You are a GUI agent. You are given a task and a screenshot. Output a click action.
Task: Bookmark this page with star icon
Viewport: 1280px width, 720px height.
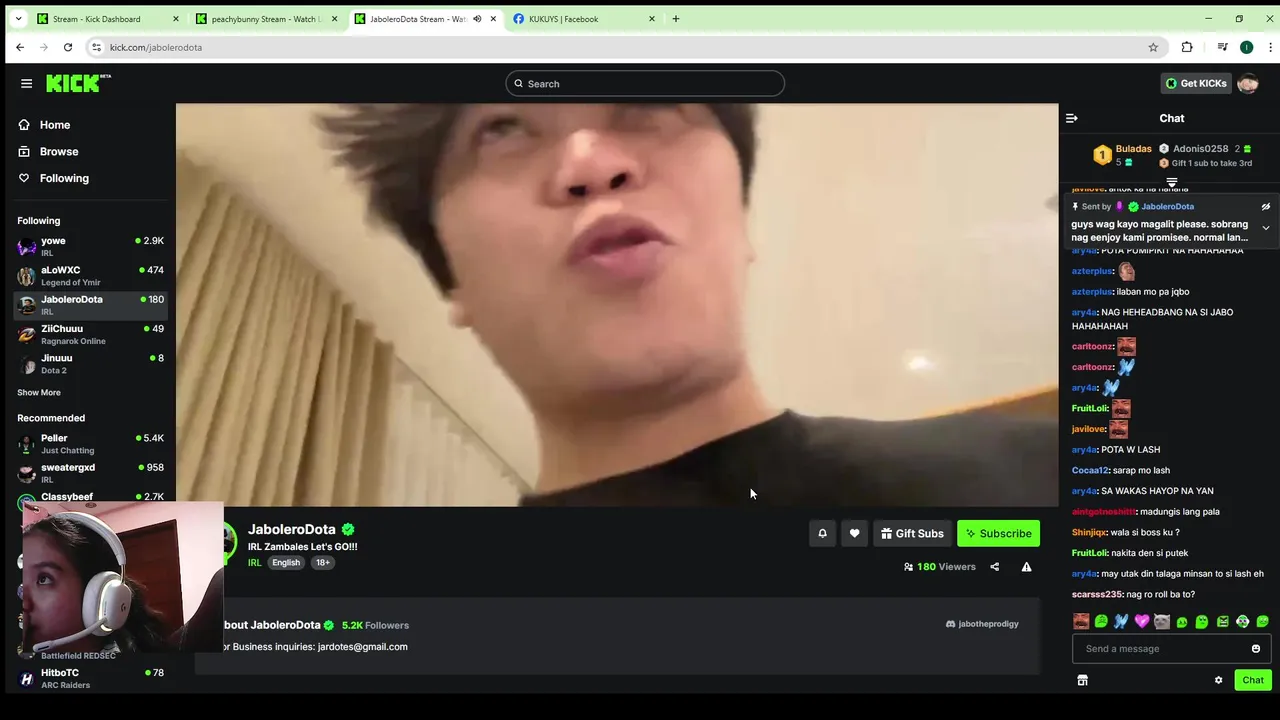(1153, 47)
